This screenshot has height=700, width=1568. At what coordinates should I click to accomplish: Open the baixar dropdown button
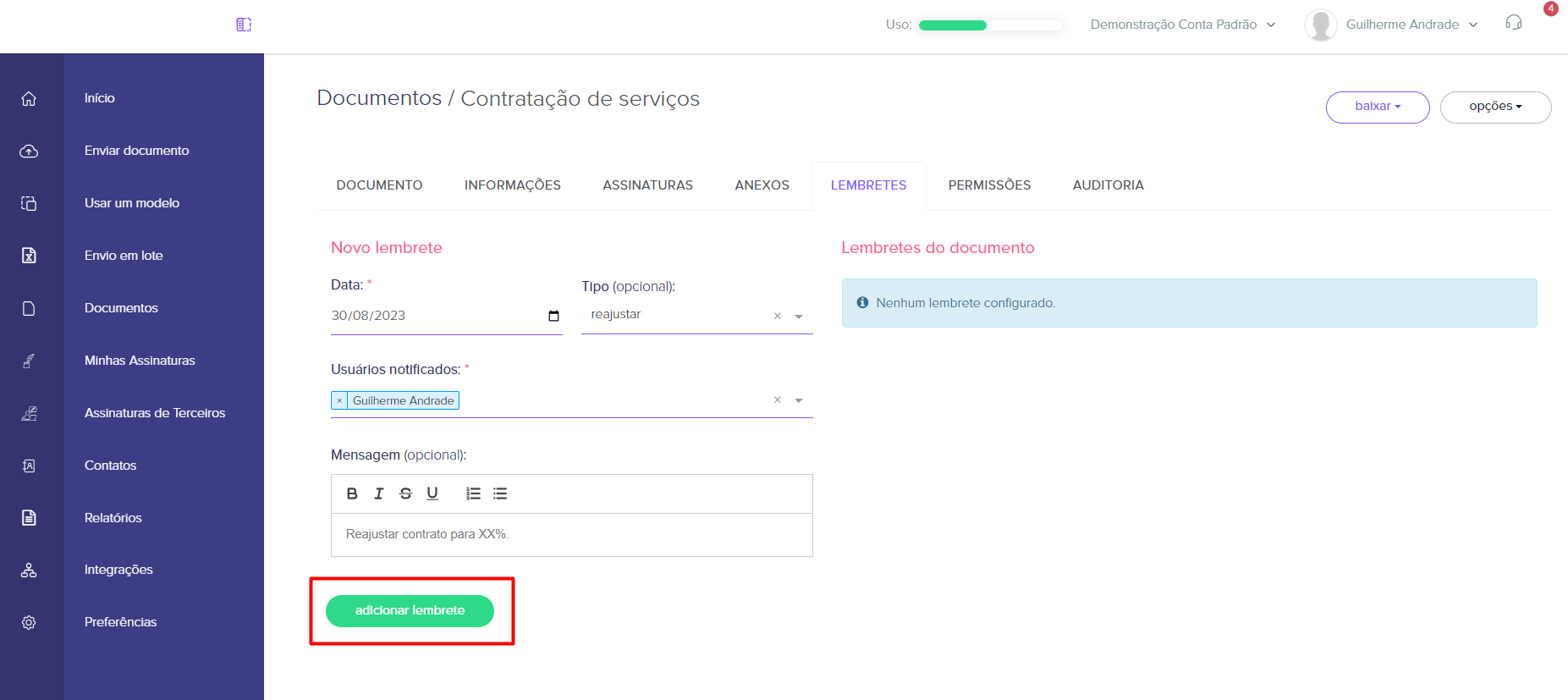pyautogui.click(x=1378, y=107)
